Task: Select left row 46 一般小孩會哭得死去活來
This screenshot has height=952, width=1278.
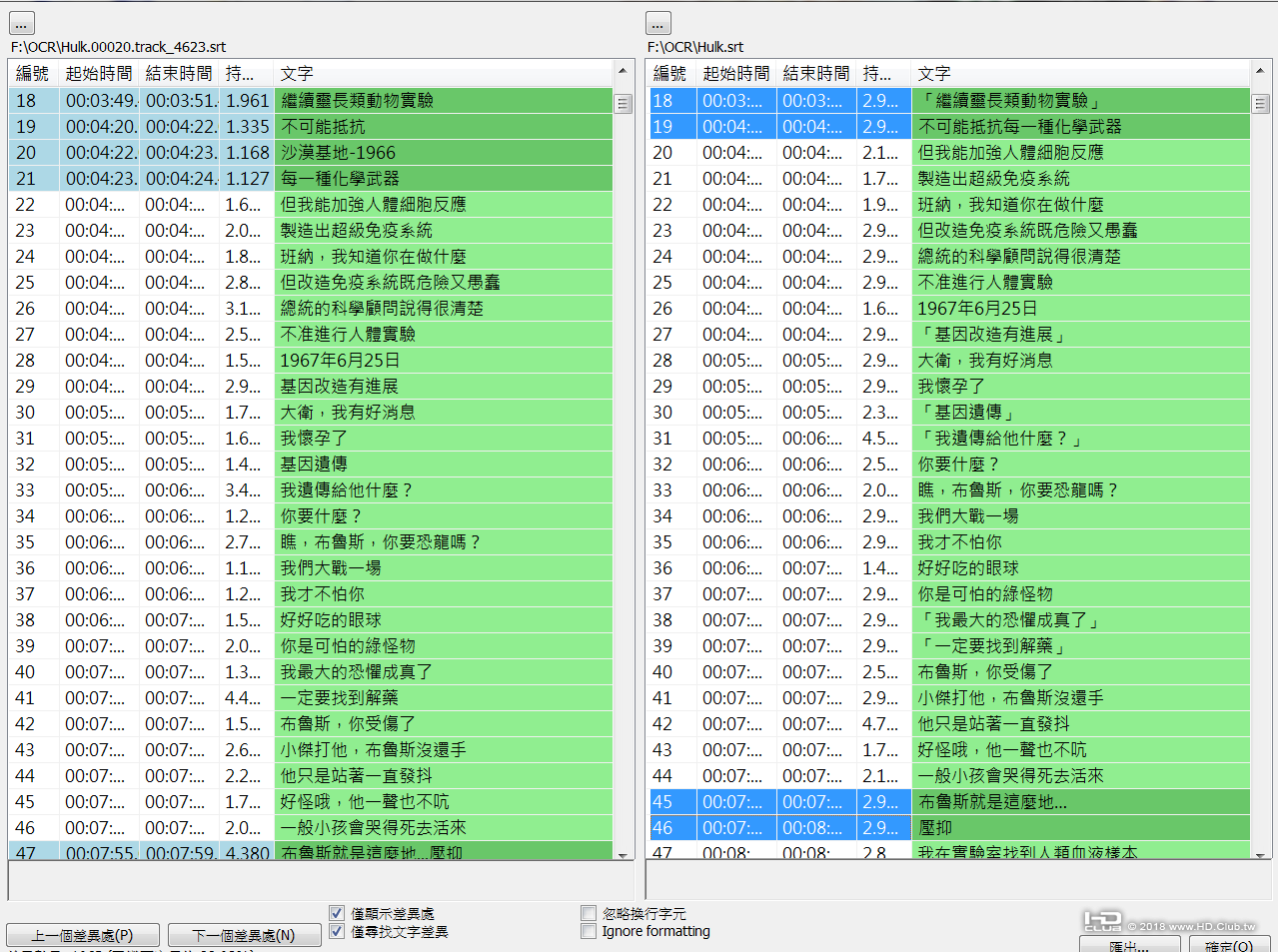Action: [311, 827]
